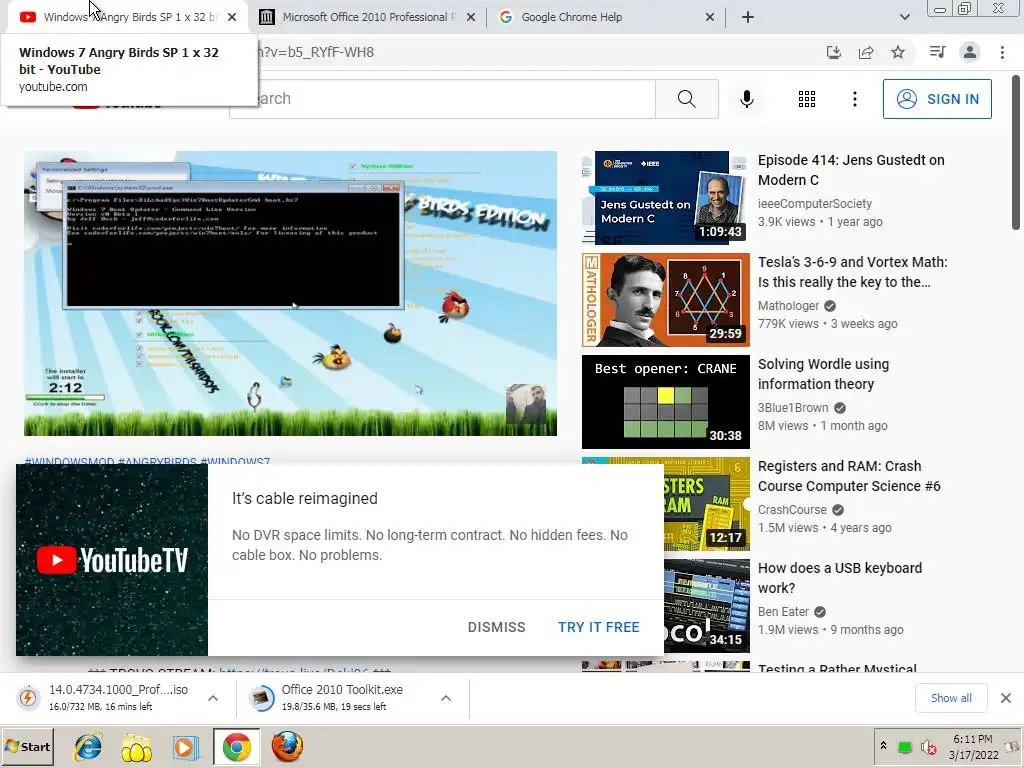Image resolution: width=1024 pixels, height=768 pixels.
Task: Open Windows Media Player from the taskbar
Action: pyautogui.click(x=185, y=747)
